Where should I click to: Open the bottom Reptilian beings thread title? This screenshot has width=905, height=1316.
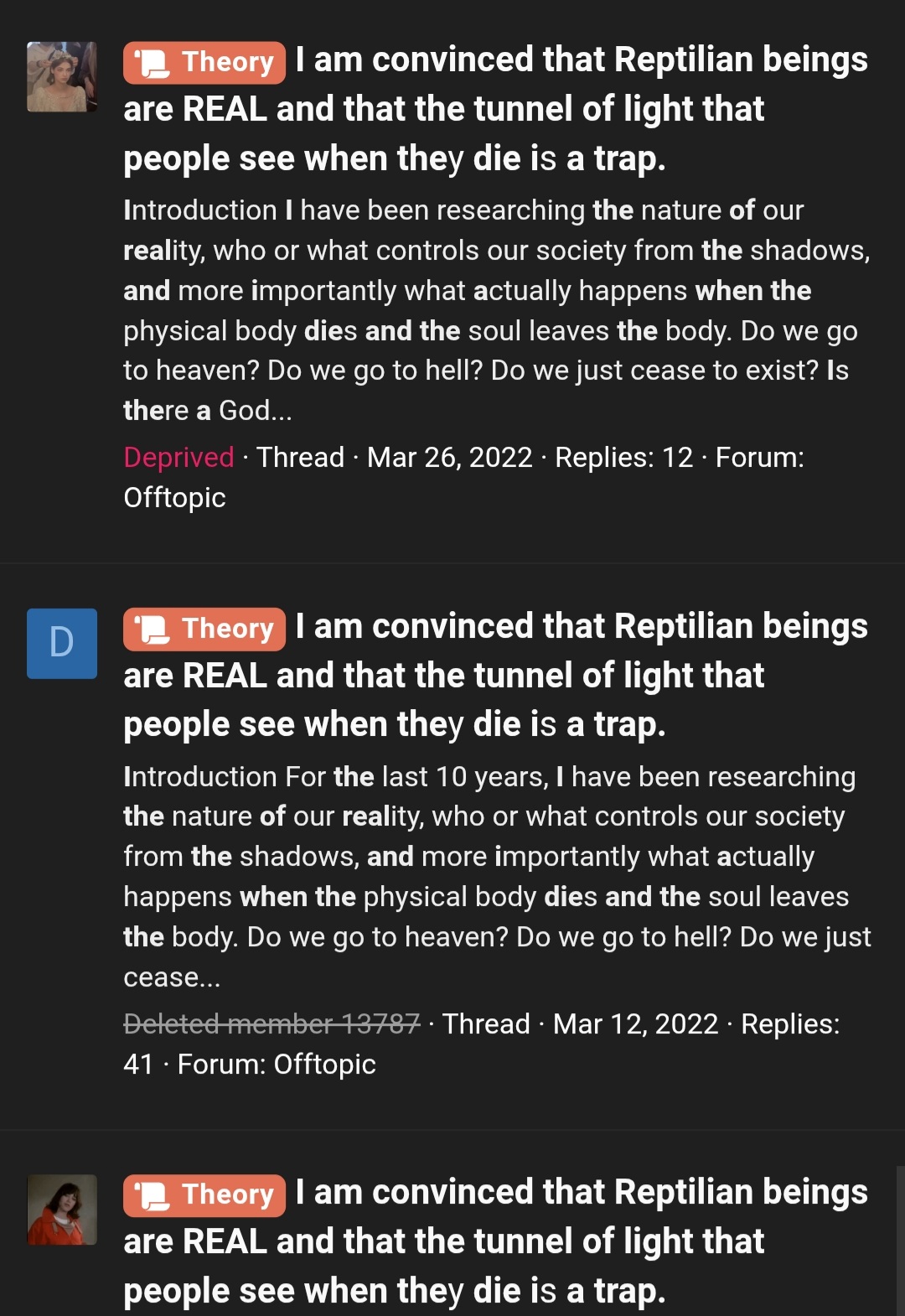444,1241
